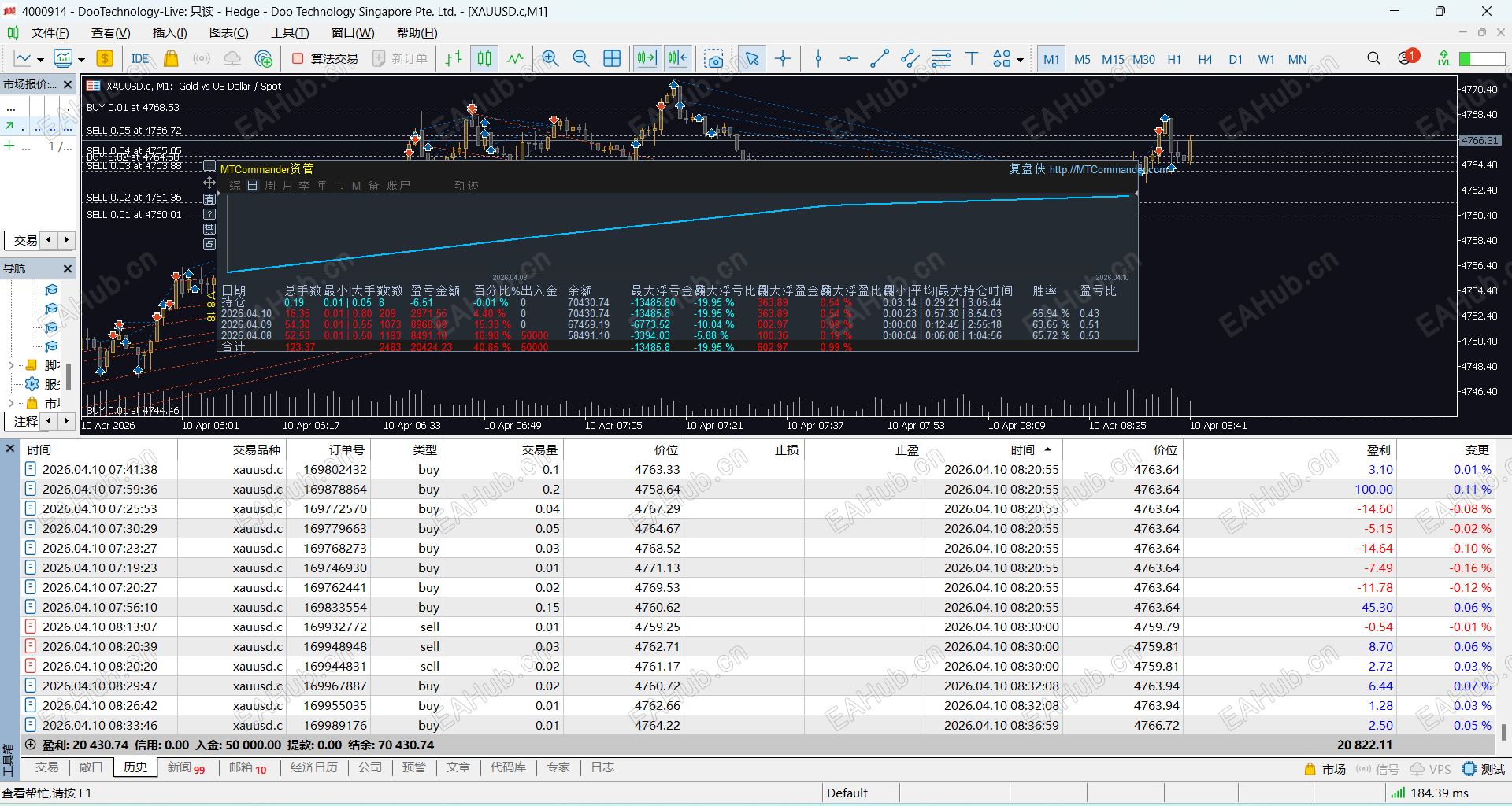Click the zoom in magnifier icon

tap(550, 59)
